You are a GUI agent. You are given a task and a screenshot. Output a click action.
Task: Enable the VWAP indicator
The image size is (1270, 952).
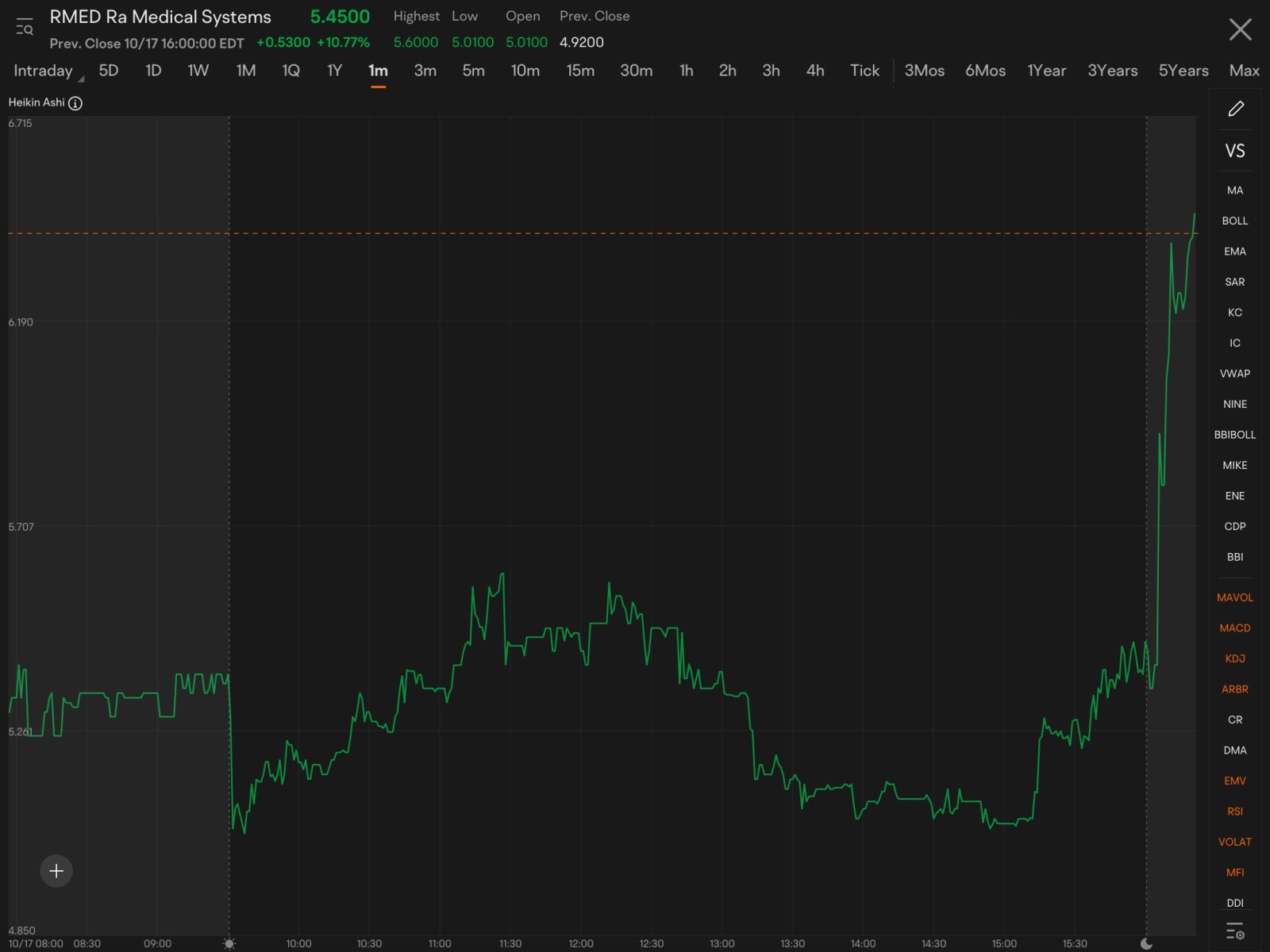[1235, 374]
